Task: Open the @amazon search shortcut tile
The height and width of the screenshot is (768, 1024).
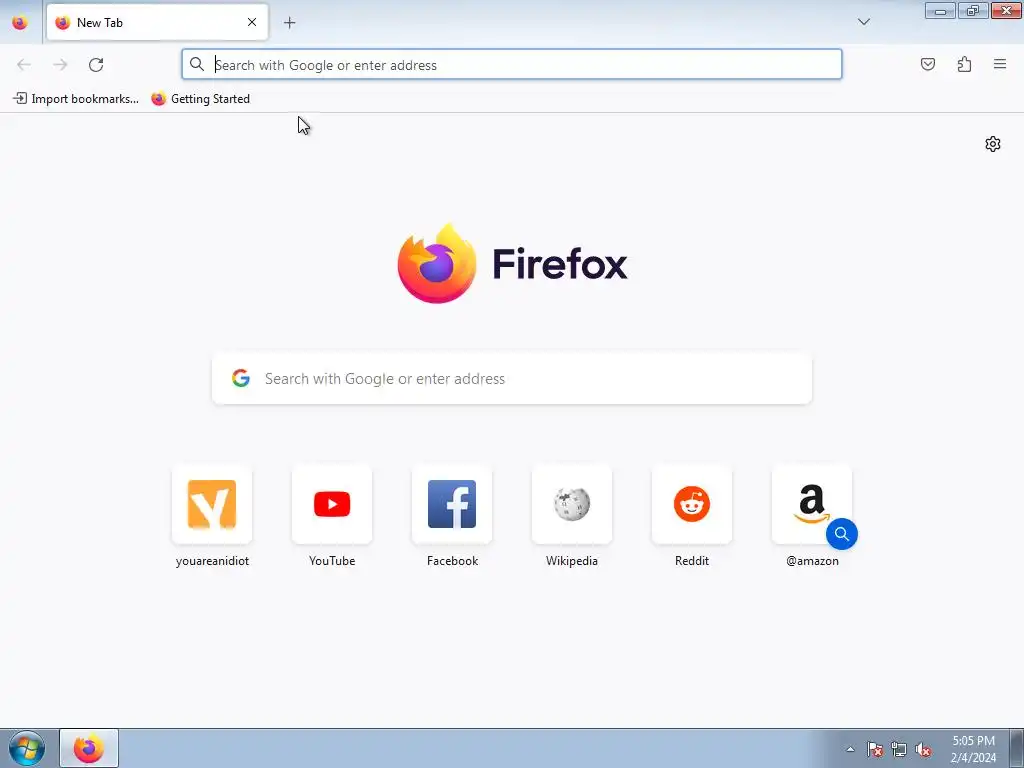Action: click(x=812, y=504)
